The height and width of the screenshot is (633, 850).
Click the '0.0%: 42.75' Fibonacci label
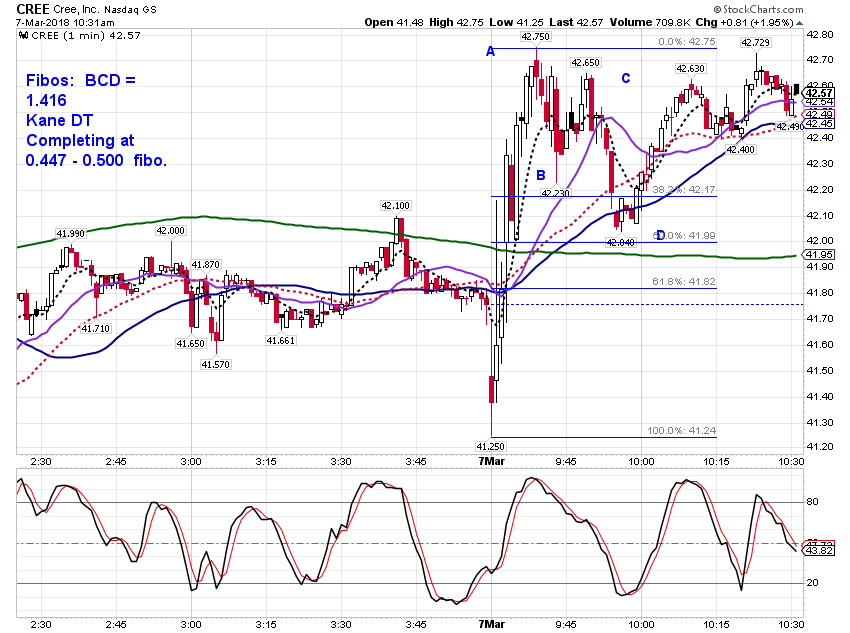coord(687,42)
